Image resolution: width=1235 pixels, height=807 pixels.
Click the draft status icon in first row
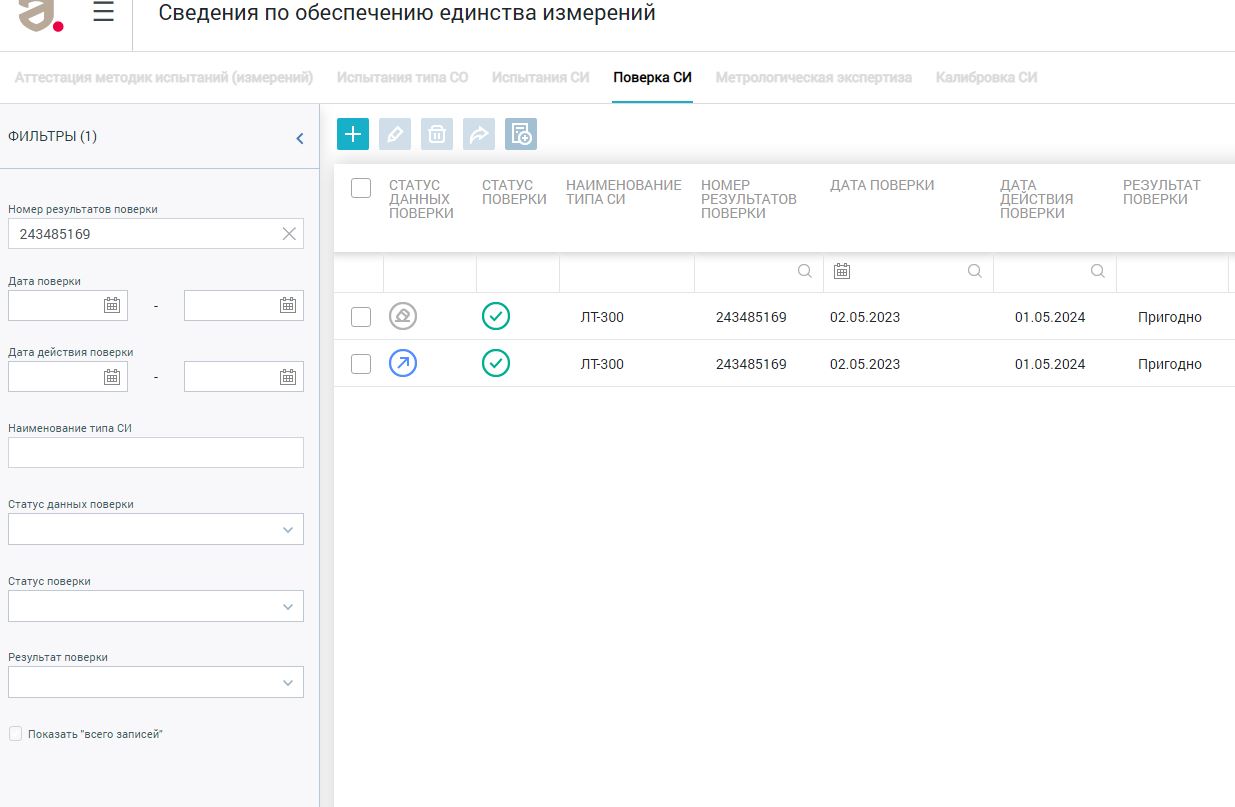403,316
